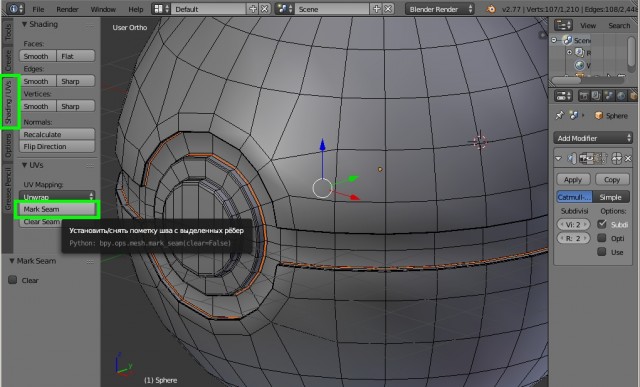
Task: Collapse the Shading panel
Action: 24,24
